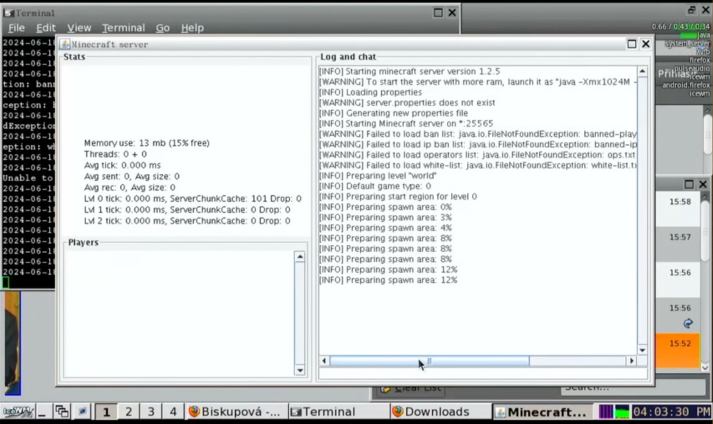Click the 15:58 entry in right window
Viewport: 713px width, 424px height.
coord(680,202)
